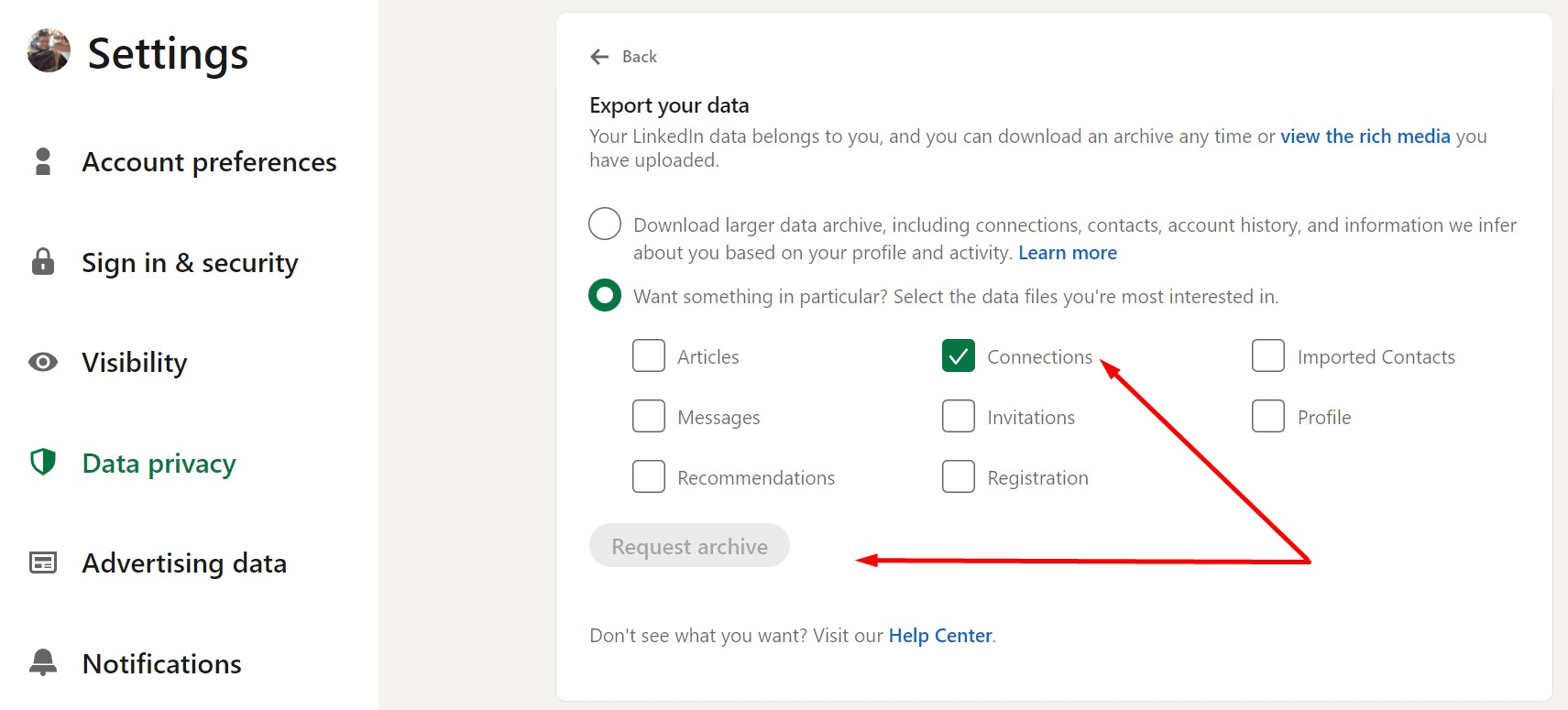Check the Registration checkbox
The height and width of the screenshot is (710, 1568).
click(959, 476)
